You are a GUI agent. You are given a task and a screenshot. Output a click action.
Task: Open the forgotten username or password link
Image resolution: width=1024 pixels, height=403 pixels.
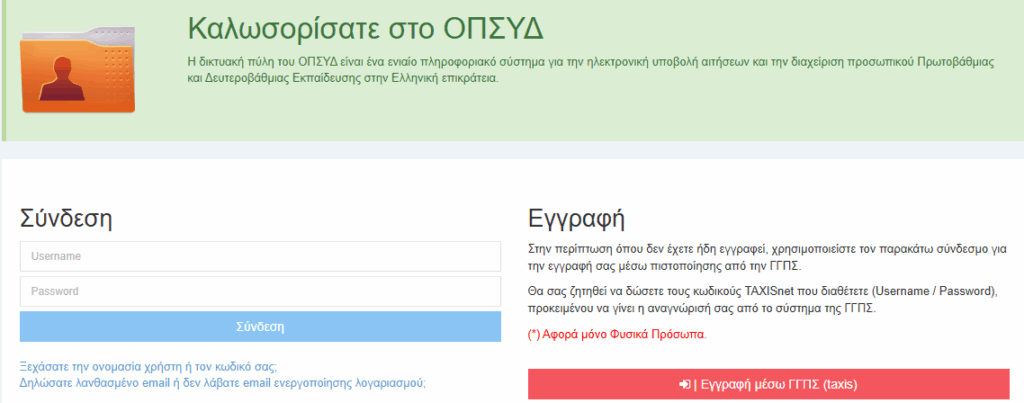(x=150, y=366)
